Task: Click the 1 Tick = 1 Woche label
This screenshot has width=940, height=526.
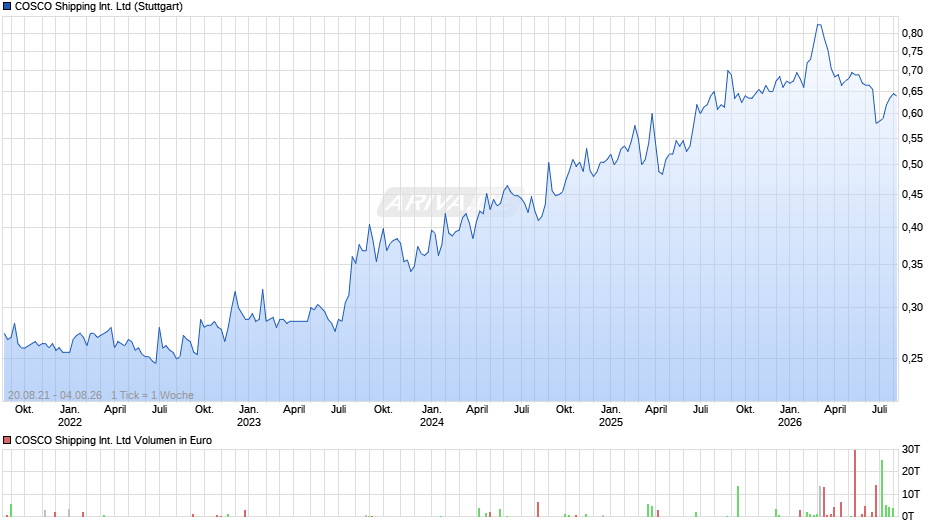Action: [x=152, y=395]
